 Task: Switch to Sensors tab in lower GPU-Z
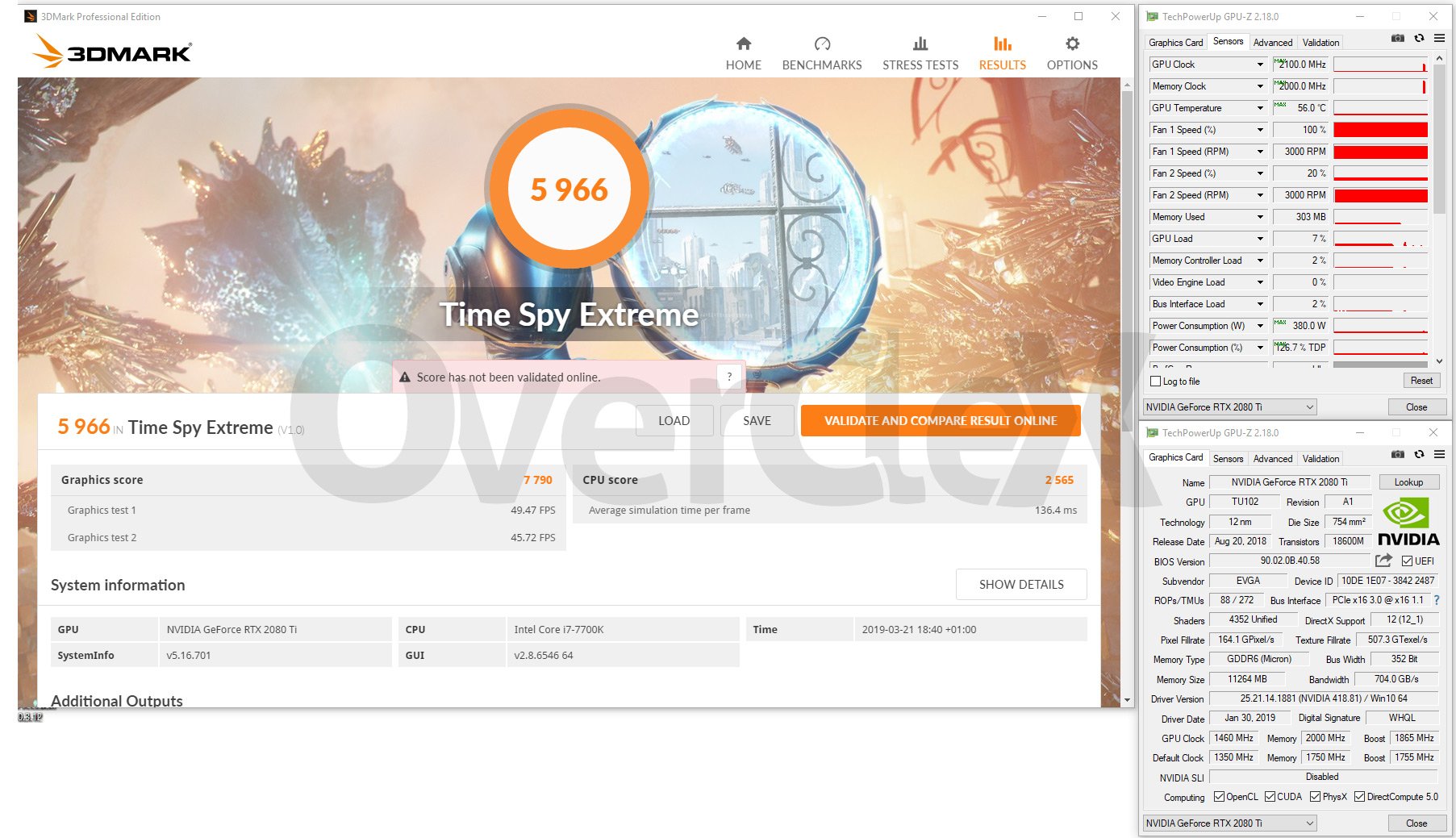(1228, 458)
